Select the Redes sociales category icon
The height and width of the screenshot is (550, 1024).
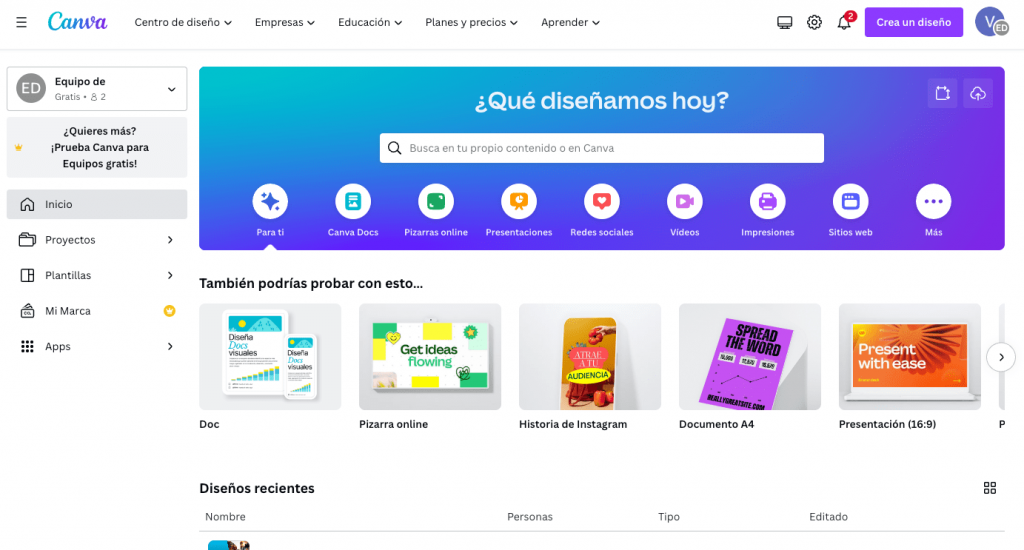pos(602,202)
